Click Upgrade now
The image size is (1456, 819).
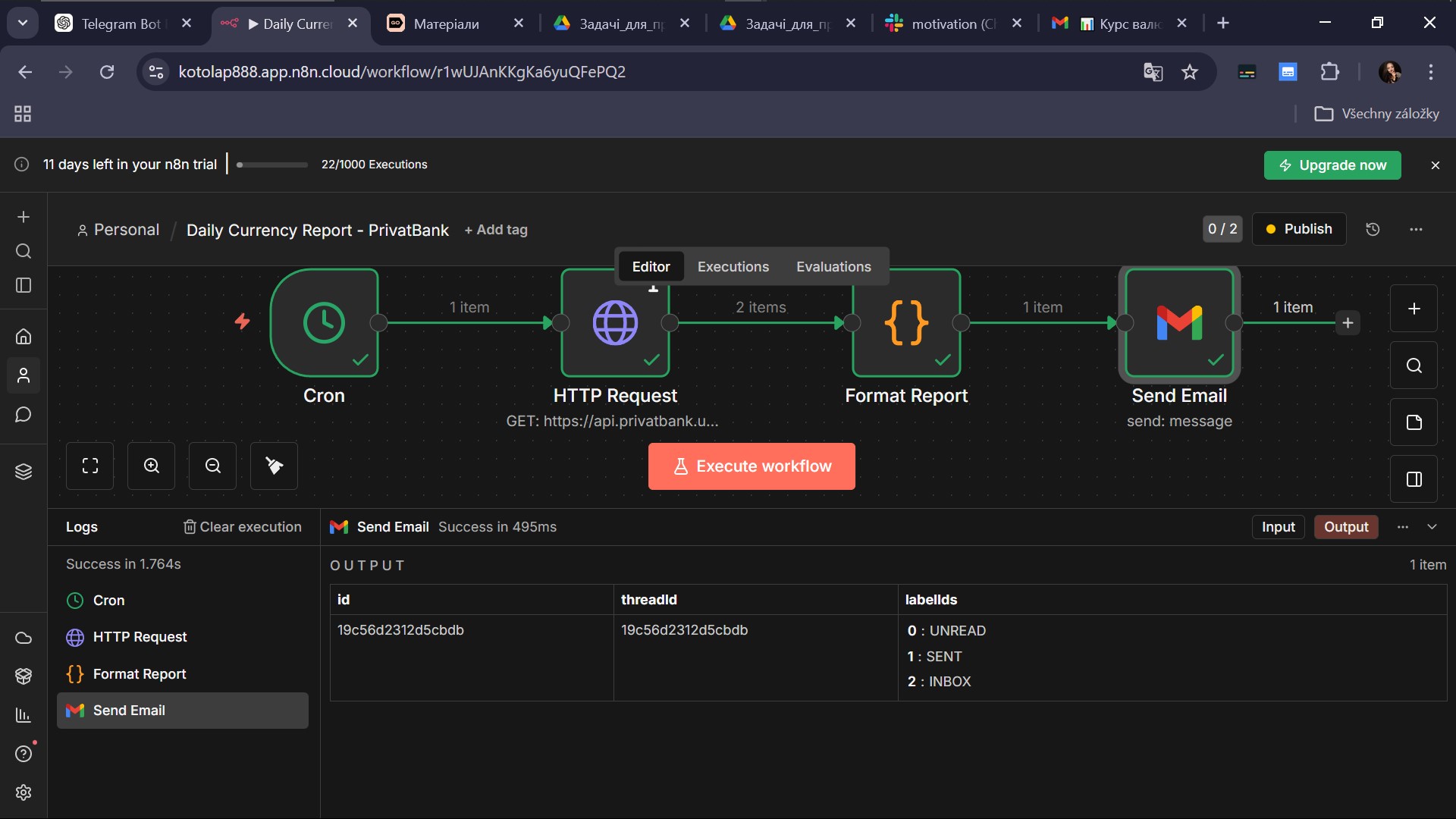(1332, 165)
